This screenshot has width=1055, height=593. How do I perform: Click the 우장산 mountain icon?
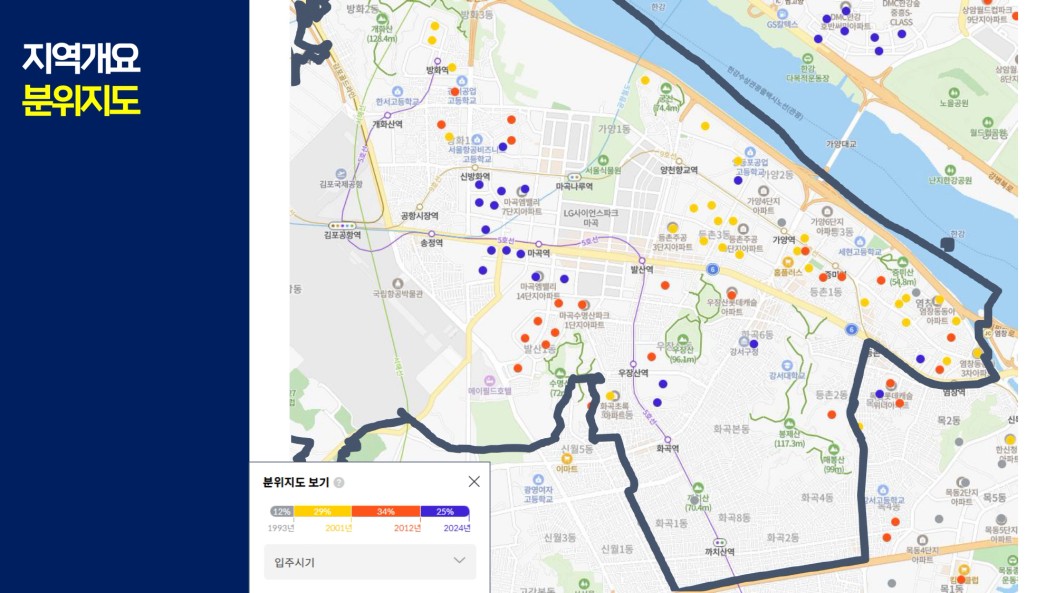(683, 340)
